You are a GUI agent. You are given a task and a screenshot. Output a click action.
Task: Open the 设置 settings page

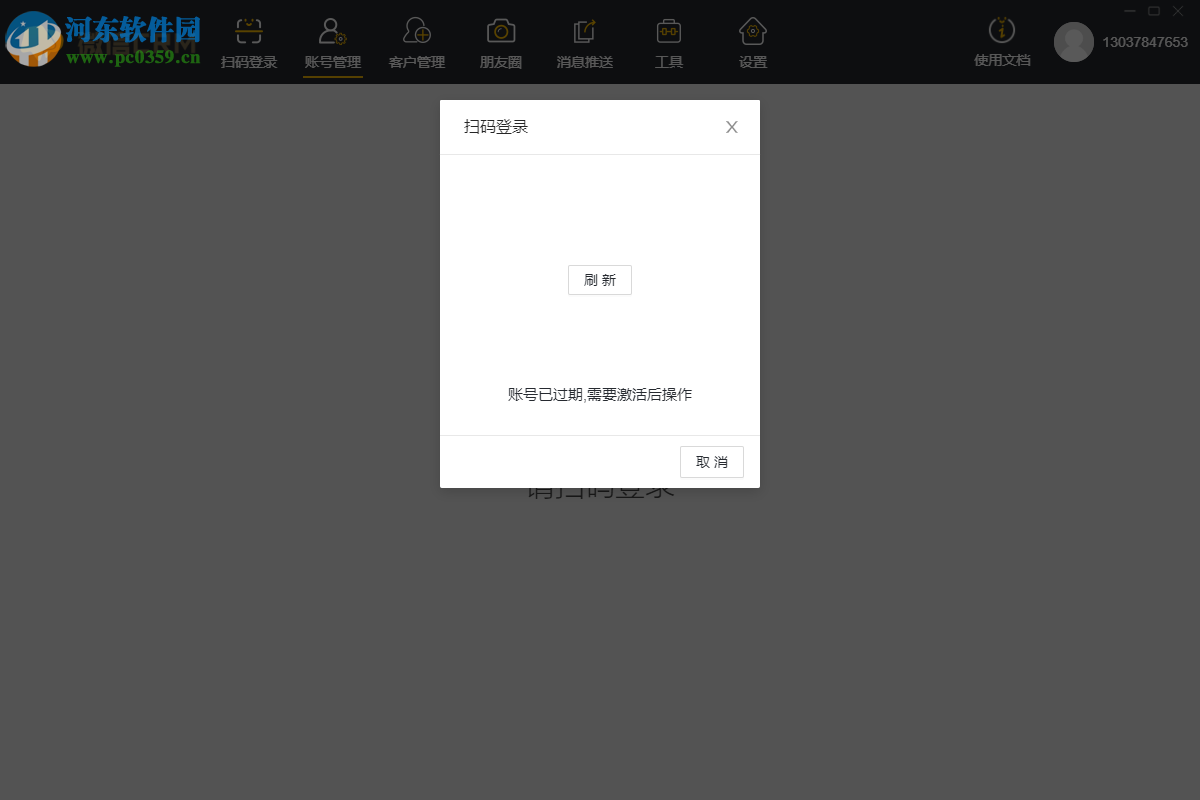[x=752, y=42]
